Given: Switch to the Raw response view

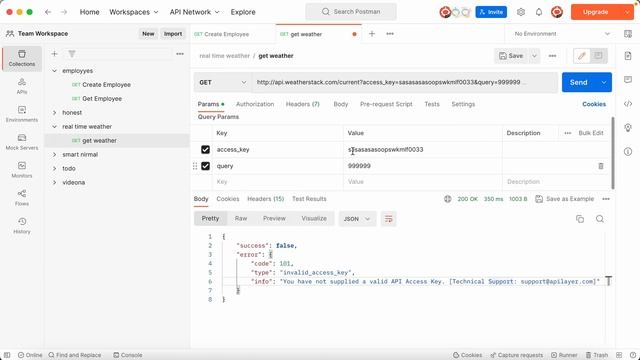Looking at the screenshot, I should pyautogui.click(x=241, y=219).
